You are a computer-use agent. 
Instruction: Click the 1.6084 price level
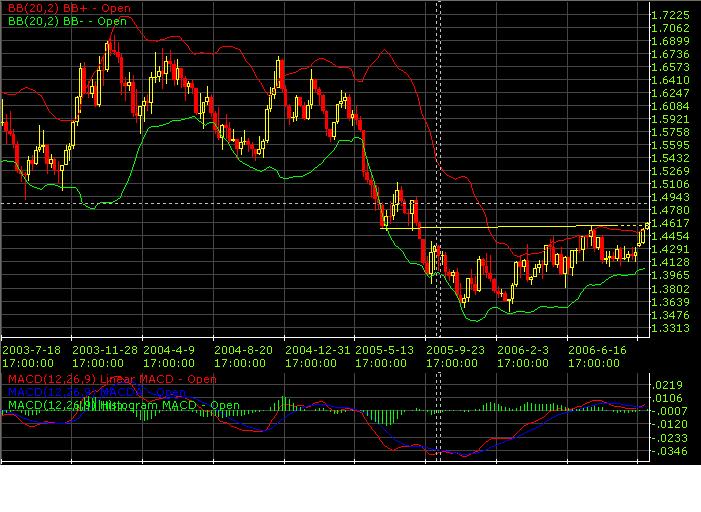[x=670, y=106]
